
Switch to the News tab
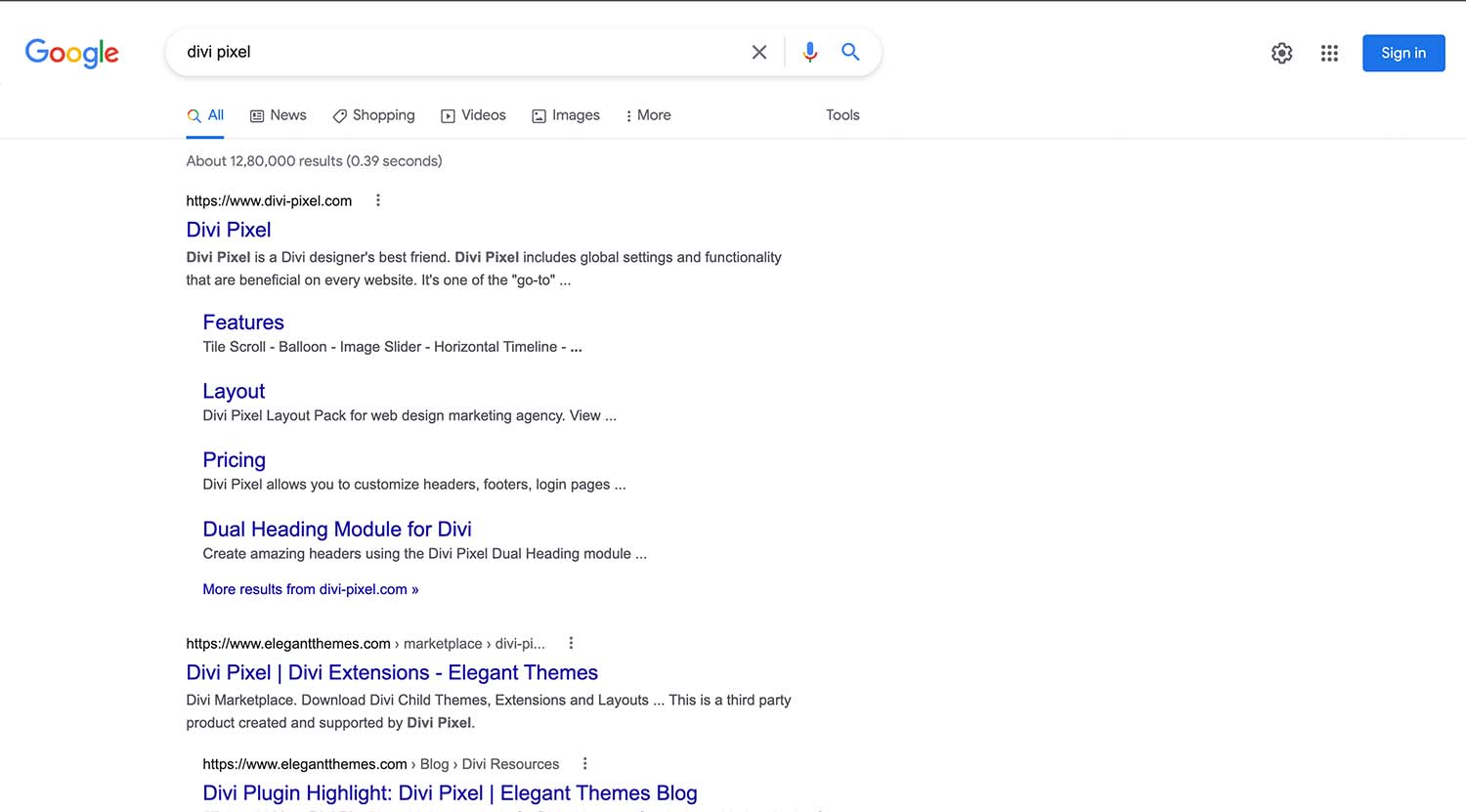(x=279, y=115)
